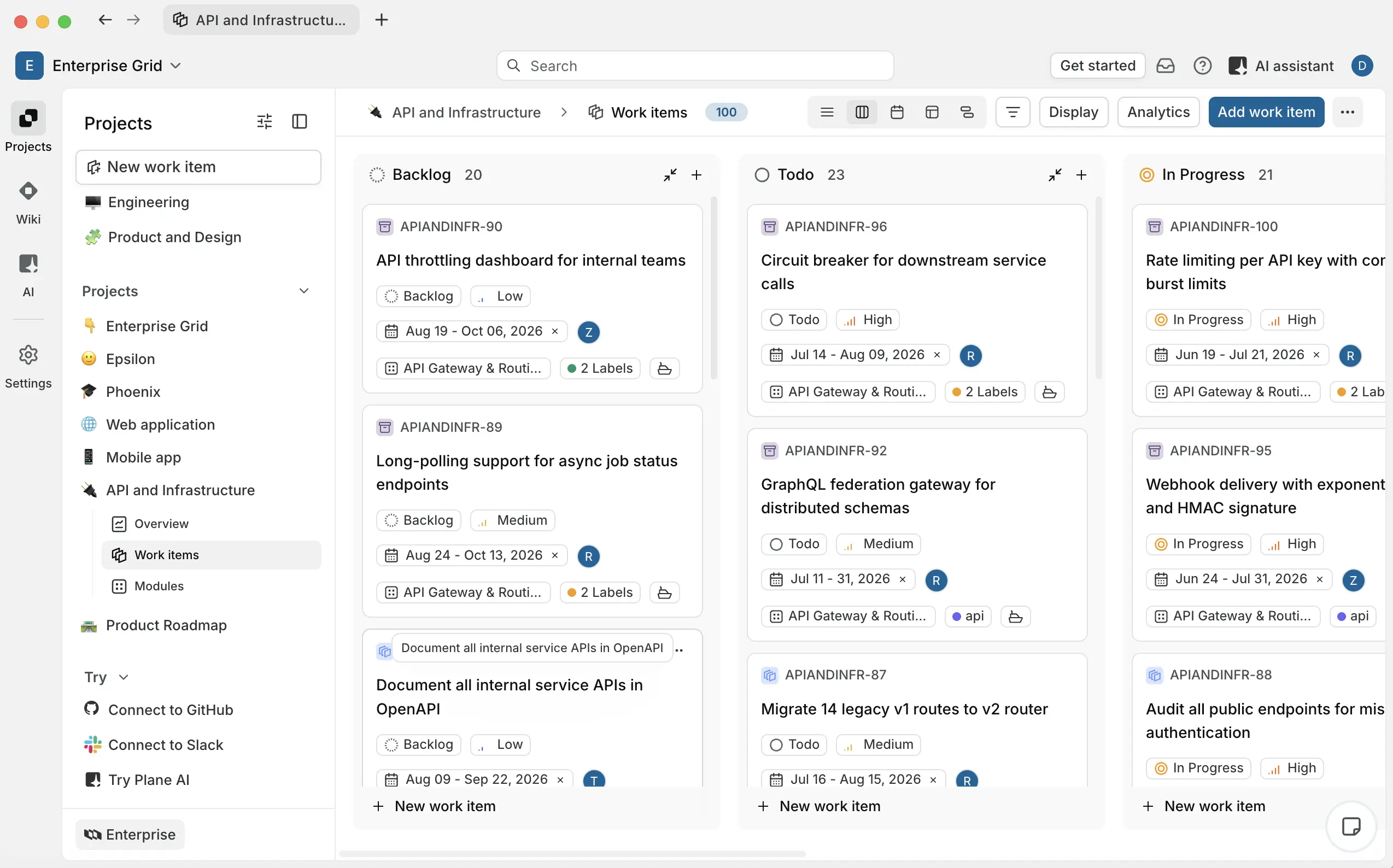Toggle the sidebar panel collapse icon
This screenshot has width=1393, height=868.
click(x=300, y=122)
